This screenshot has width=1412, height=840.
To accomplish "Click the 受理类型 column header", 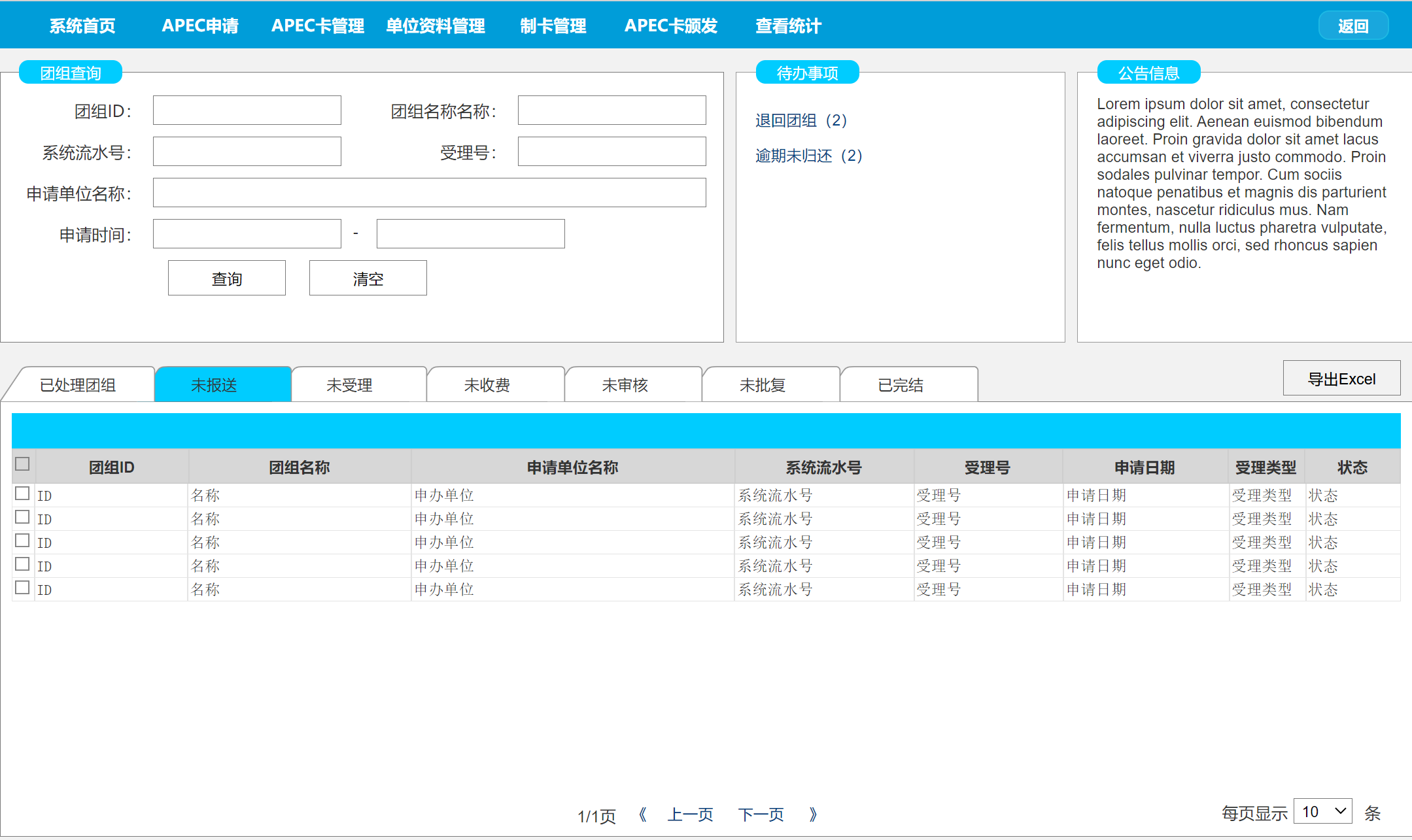I will (x=1266, y=467).
